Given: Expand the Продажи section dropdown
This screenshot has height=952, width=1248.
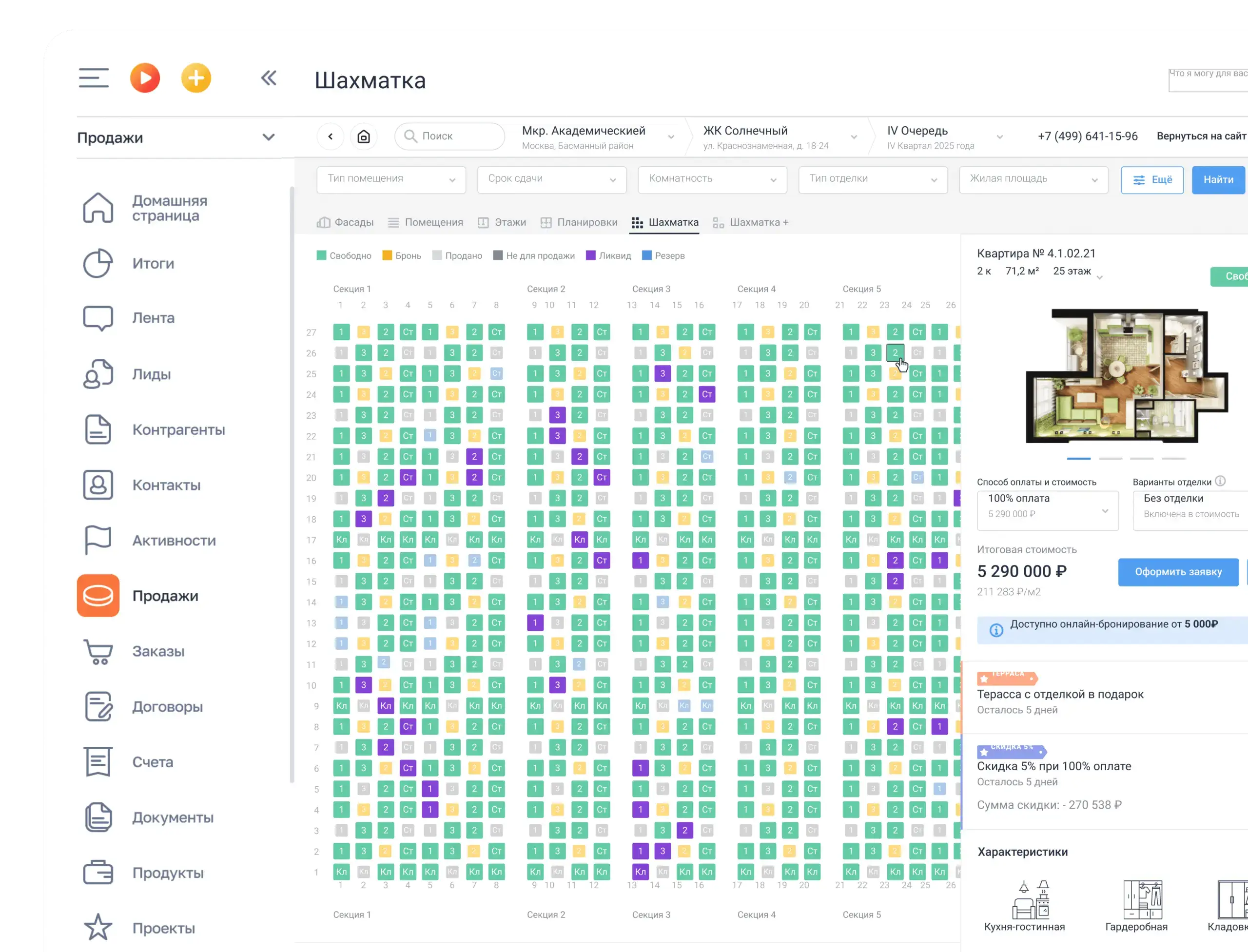Looking at the screenshot, I should coord(269,137).
